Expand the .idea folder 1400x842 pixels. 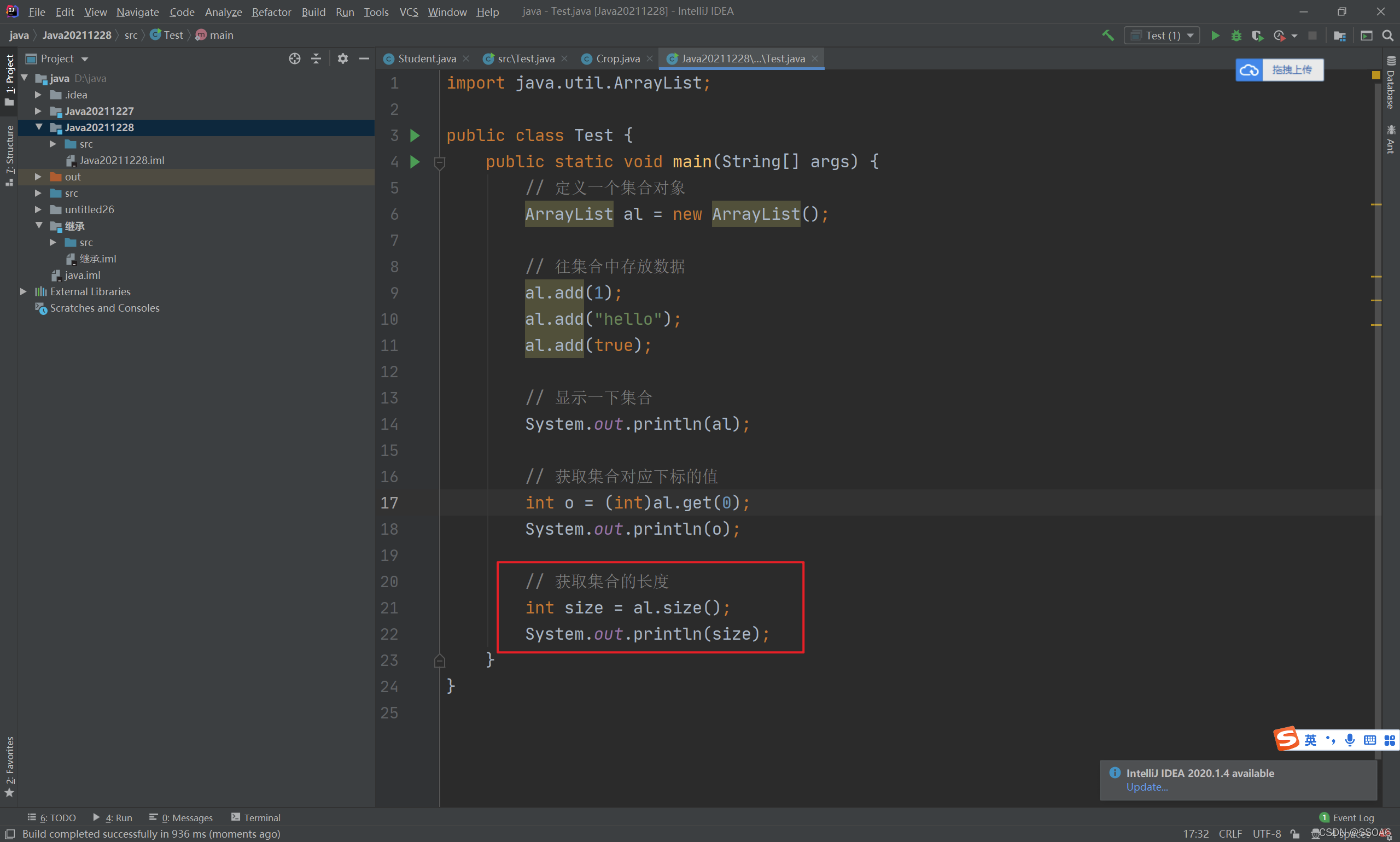click(x=38, y=95)
